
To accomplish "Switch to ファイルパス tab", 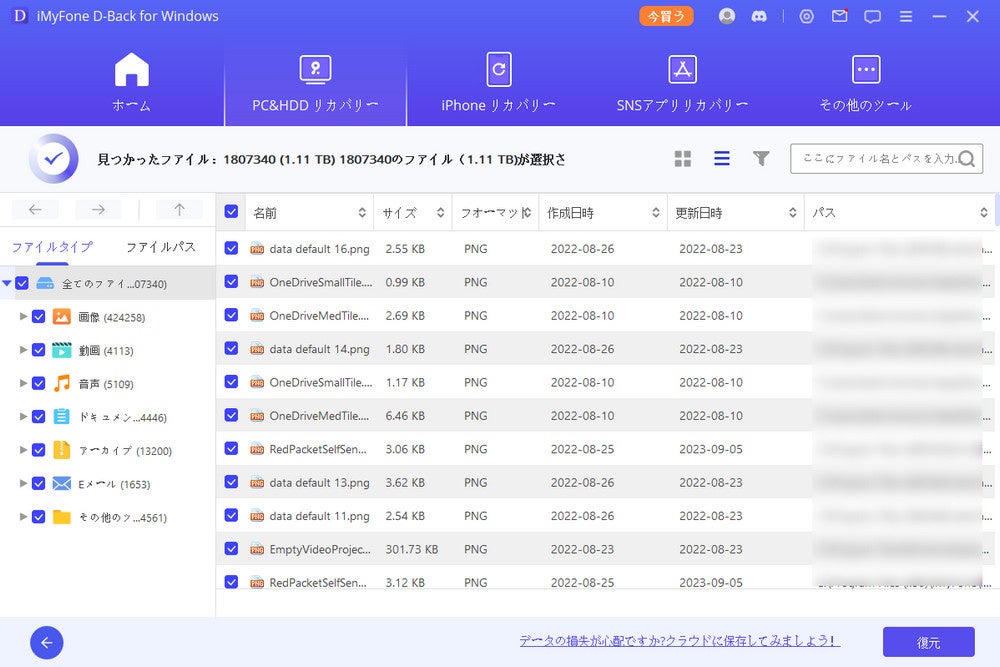I will [x=160, y=247].
